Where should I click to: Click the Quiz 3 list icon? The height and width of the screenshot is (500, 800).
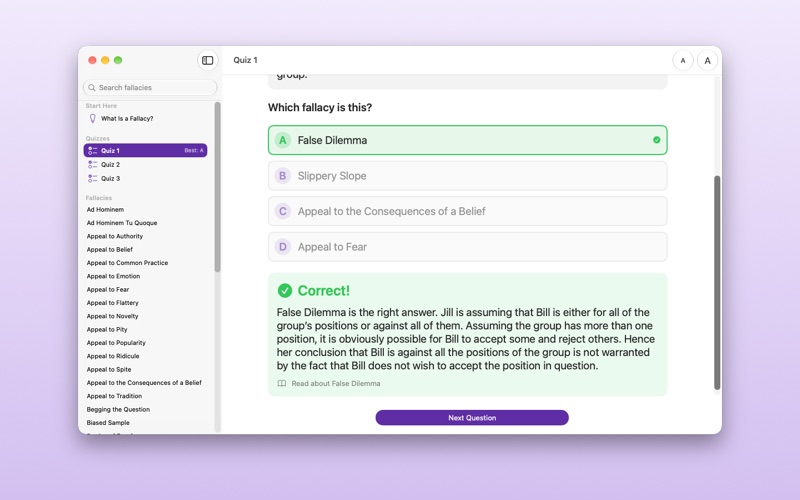(92, 178)
